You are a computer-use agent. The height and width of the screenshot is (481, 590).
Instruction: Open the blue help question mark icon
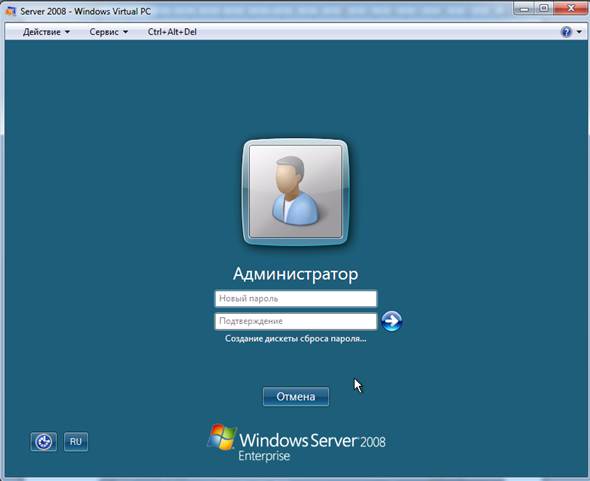[x=566, y=32]
